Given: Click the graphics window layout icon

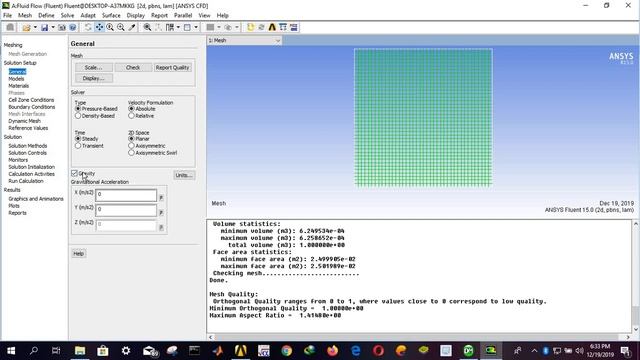Looking at the screenshot, I should (187, 27).
